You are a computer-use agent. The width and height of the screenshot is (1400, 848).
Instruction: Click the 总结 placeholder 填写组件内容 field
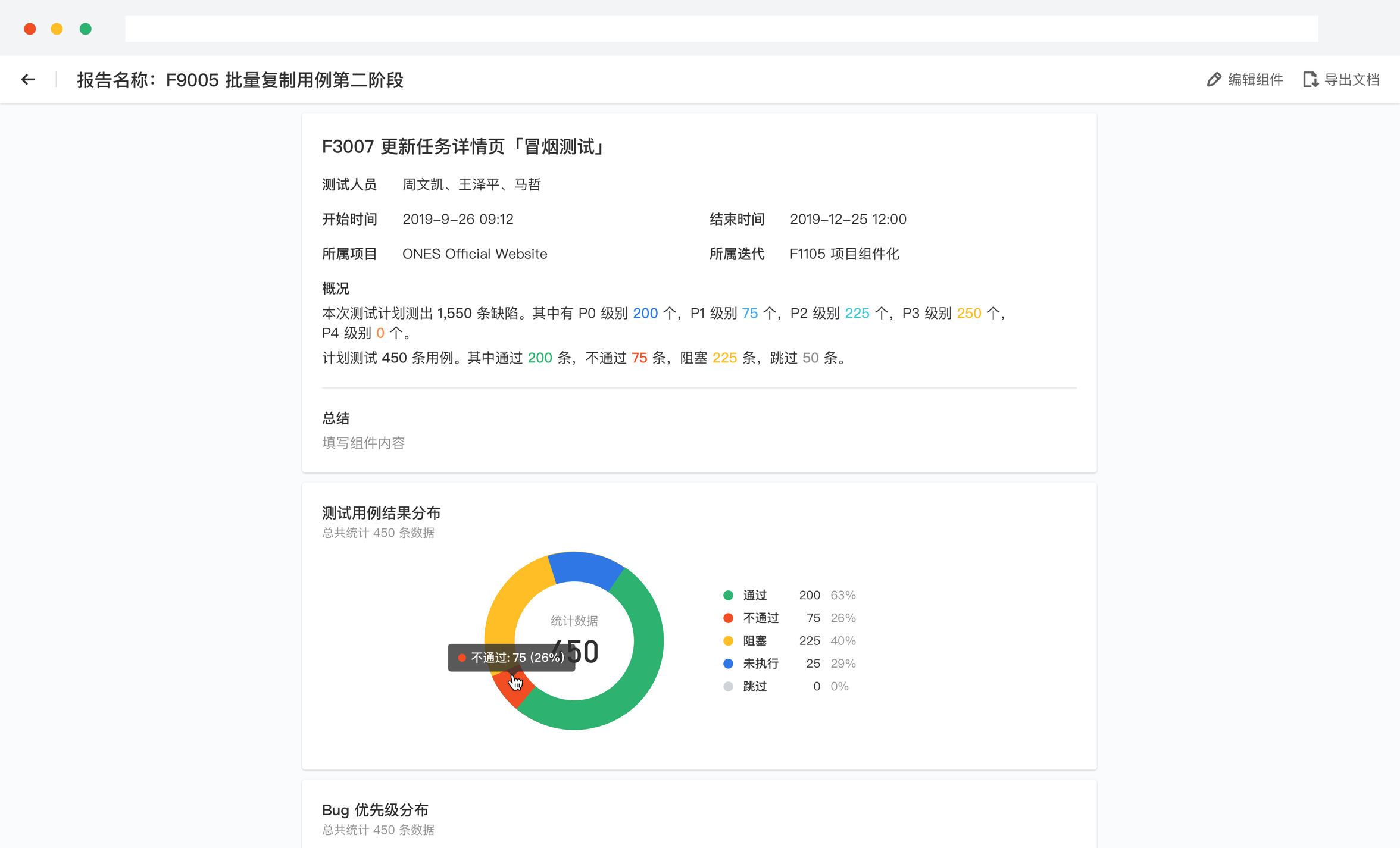pos(364,443)
